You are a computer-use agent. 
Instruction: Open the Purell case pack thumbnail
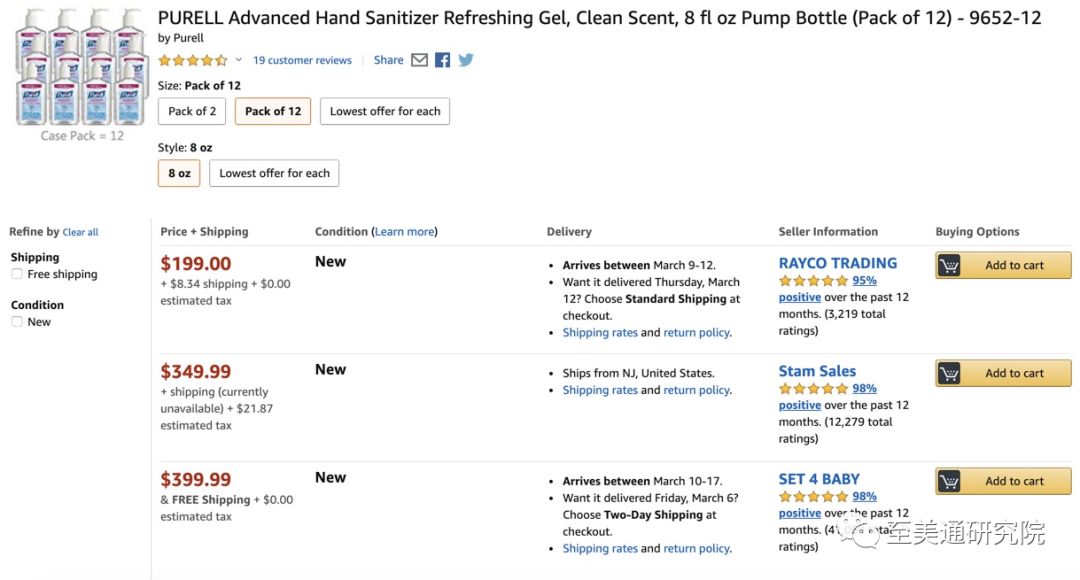pyautogui.click(x=81, y=67)
